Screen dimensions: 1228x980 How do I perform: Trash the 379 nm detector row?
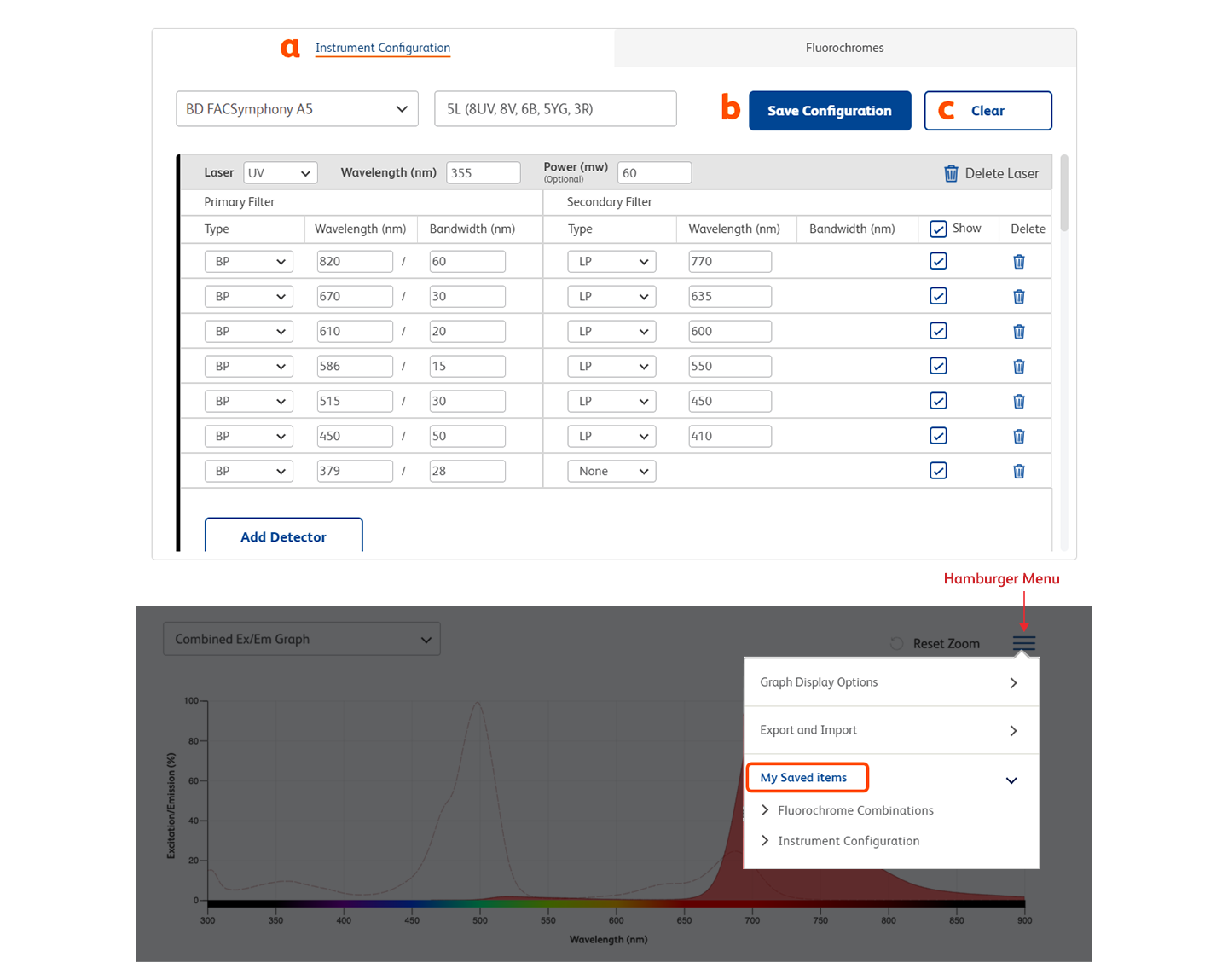(1018, 472)
